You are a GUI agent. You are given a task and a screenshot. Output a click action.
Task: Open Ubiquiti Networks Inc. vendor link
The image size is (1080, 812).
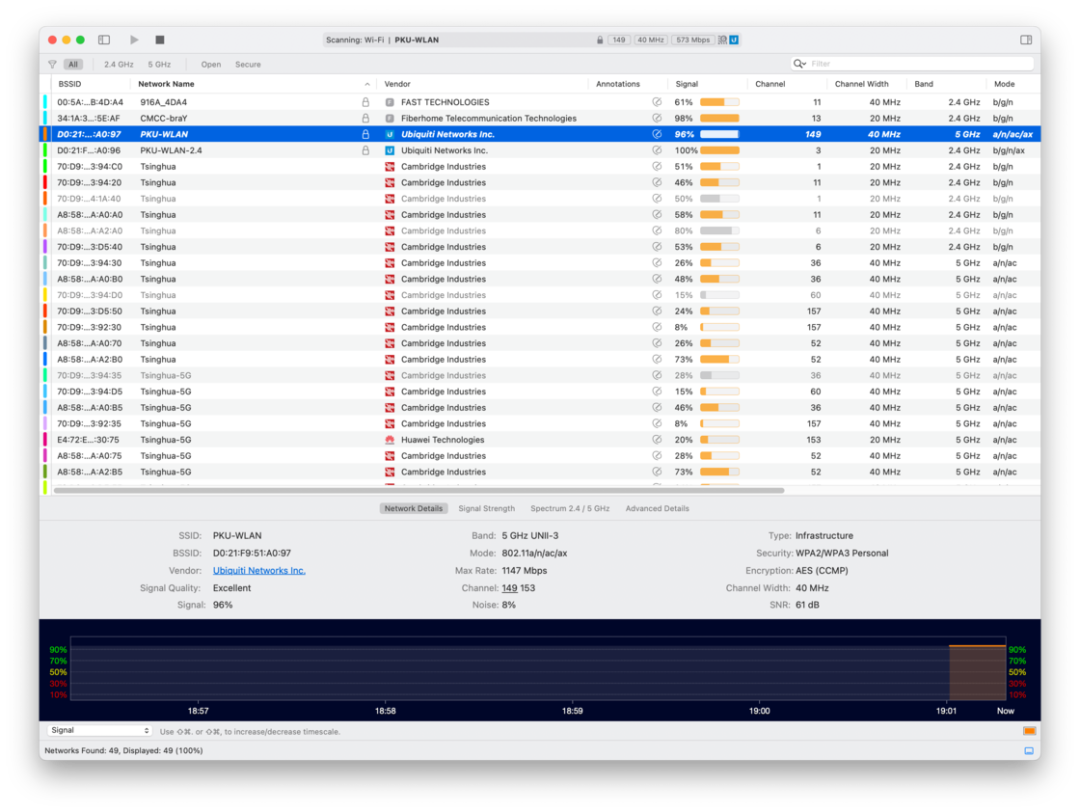click(x=259, y=570)
